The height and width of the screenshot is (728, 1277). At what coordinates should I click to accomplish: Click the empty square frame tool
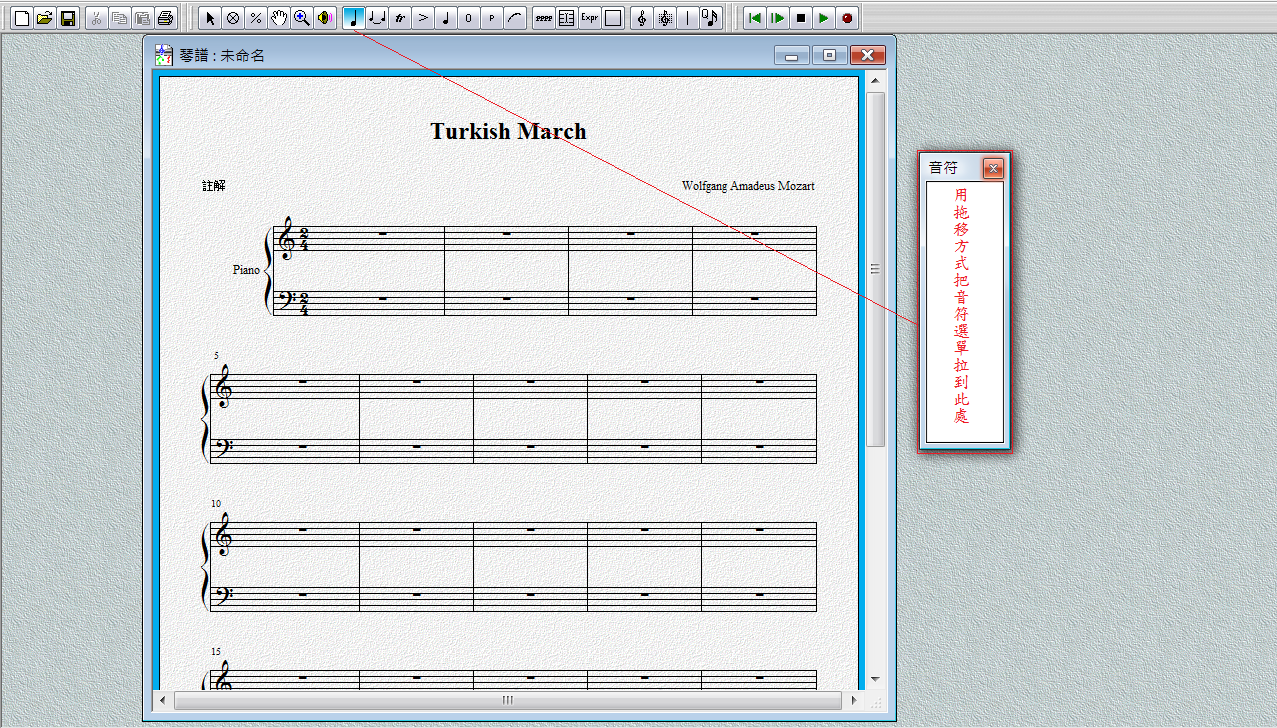613,18
